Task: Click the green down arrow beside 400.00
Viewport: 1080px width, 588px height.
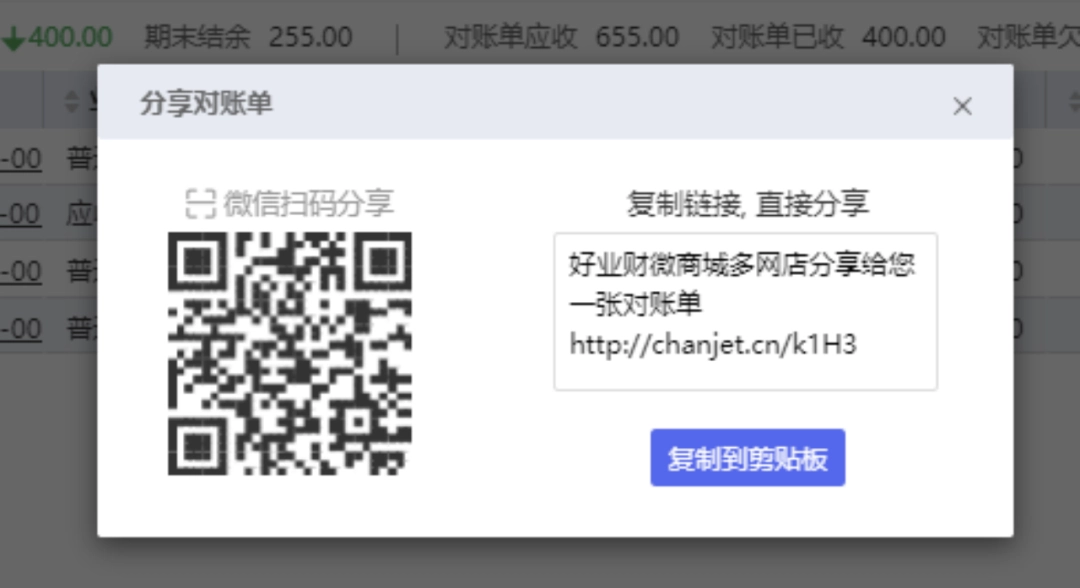Action: 14,39
